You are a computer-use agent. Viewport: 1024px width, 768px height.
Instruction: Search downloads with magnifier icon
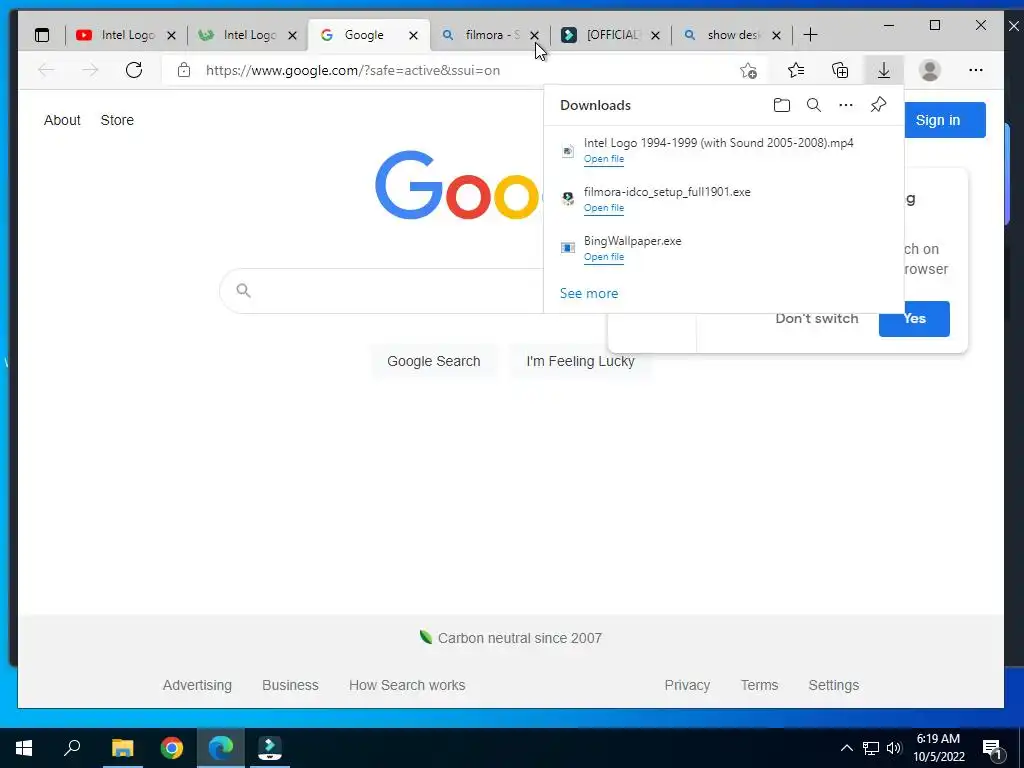click(x=814, y=105)
